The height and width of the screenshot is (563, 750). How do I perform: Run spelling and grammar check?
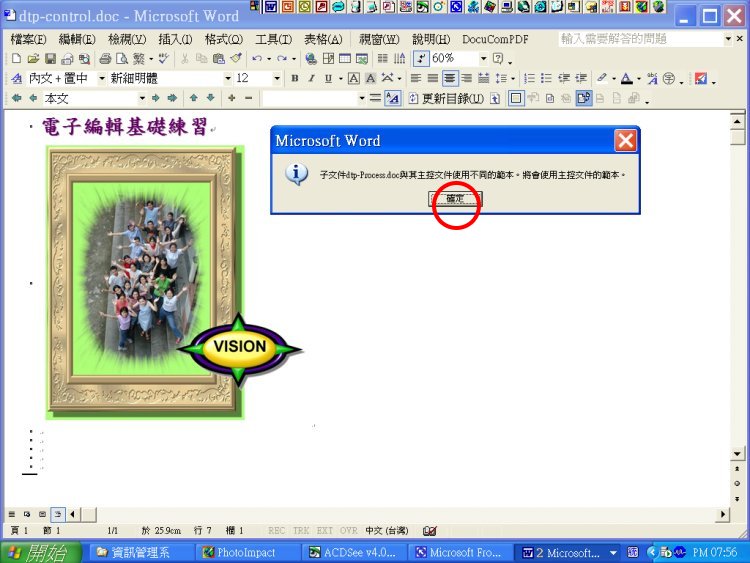coord(164,58)
